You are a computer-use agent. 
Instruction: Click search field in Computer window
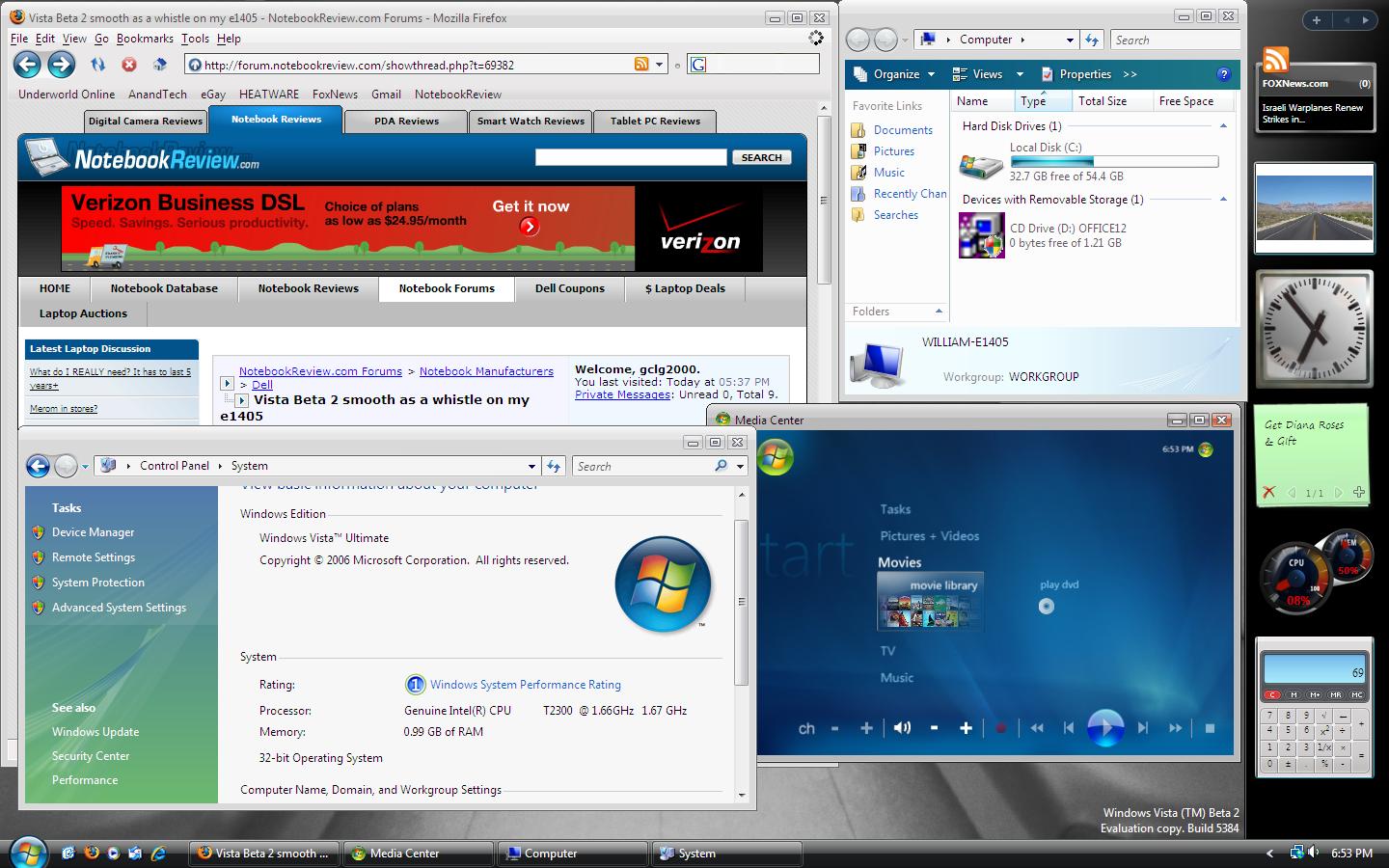click(x=1175, y=40)
